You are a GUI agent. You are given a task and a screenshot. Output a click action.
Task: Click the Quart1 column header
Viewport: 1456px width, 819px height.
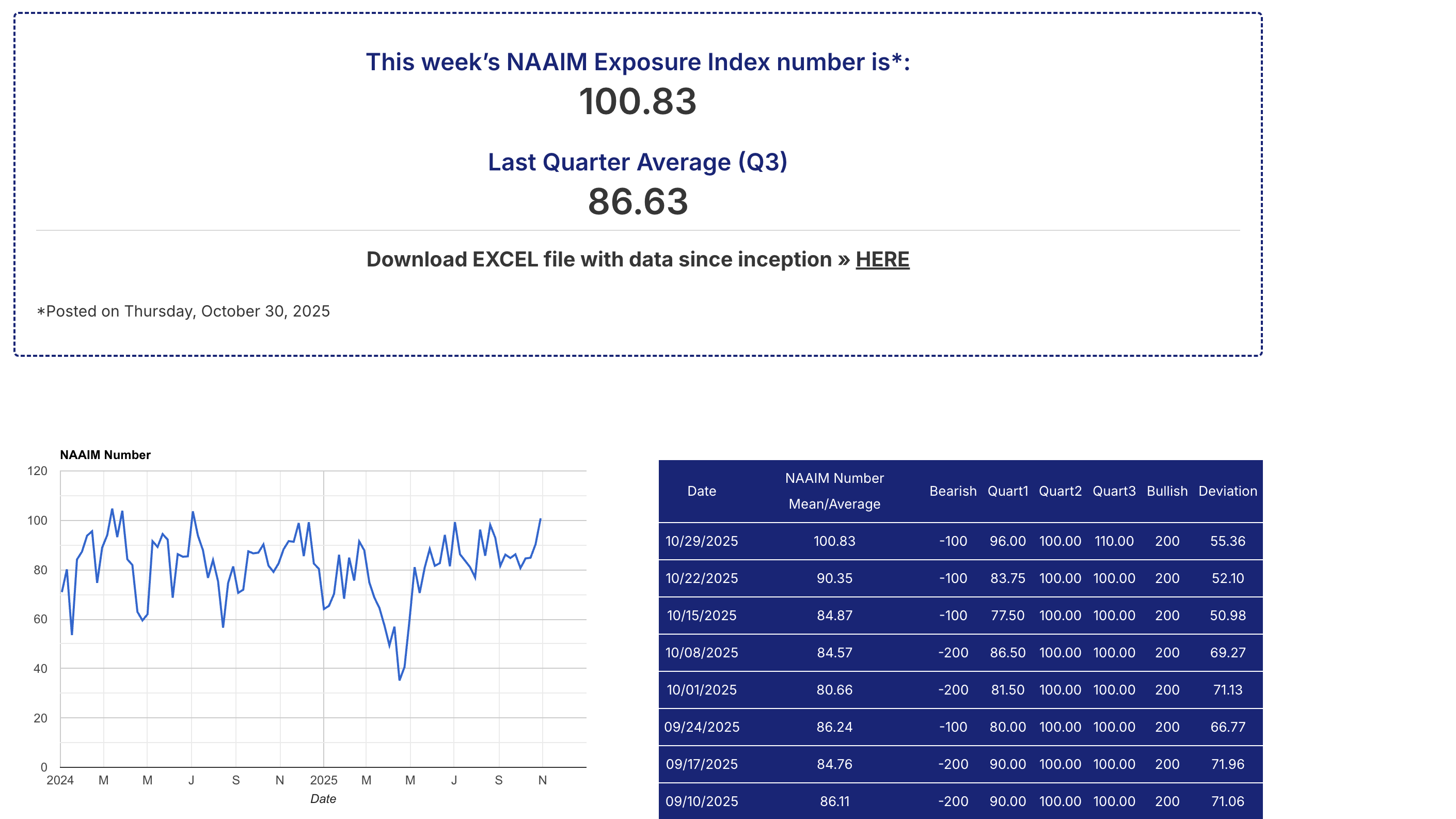coord(1007,491)
